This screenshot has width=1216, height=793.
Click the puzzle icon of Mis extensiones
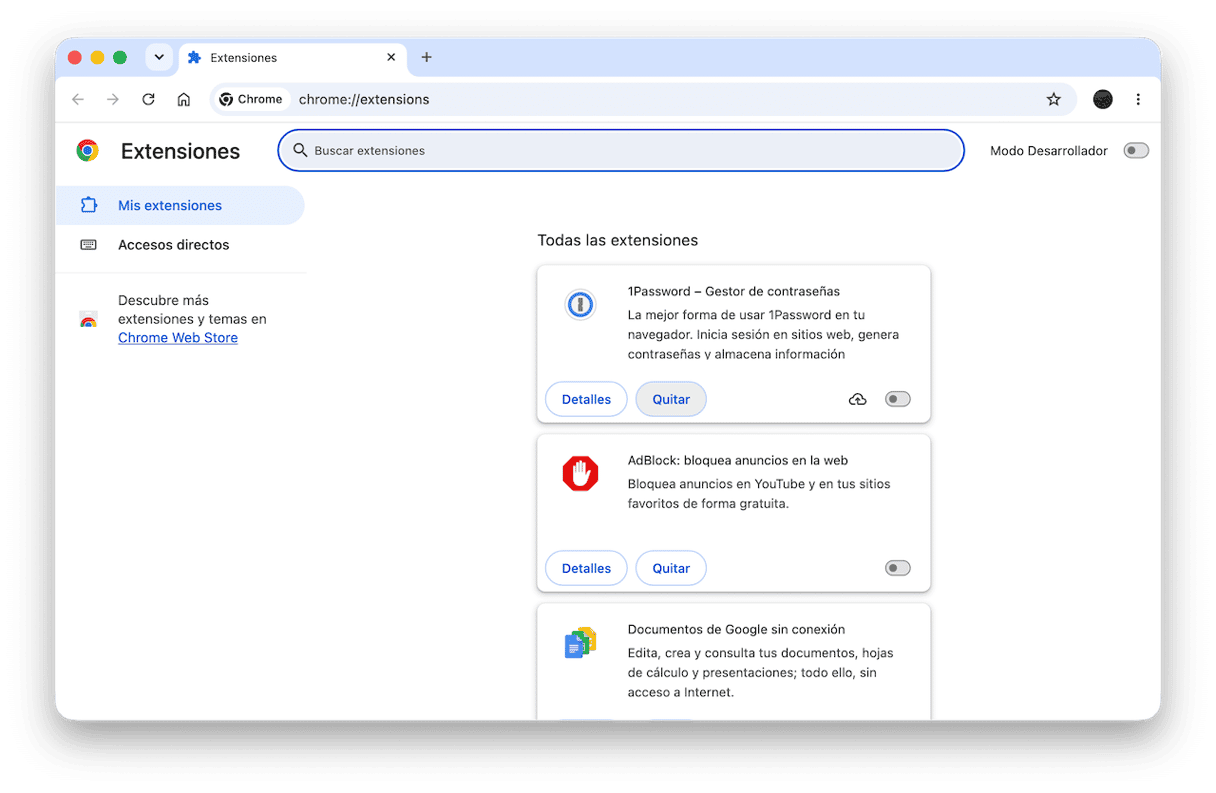click(88, 205)
